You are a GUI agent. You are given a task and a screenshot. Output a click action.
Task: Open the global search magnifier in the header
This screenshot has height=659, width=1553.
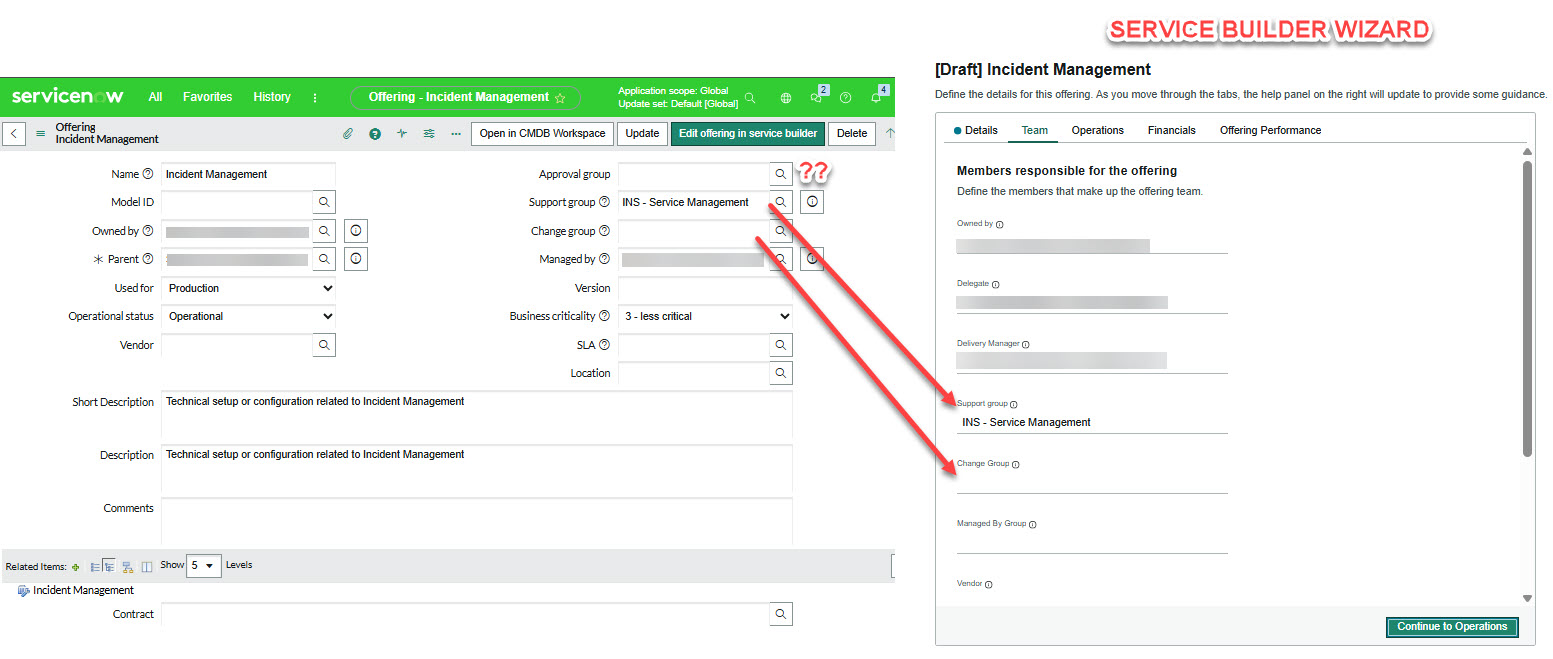[x=750, y=98]
